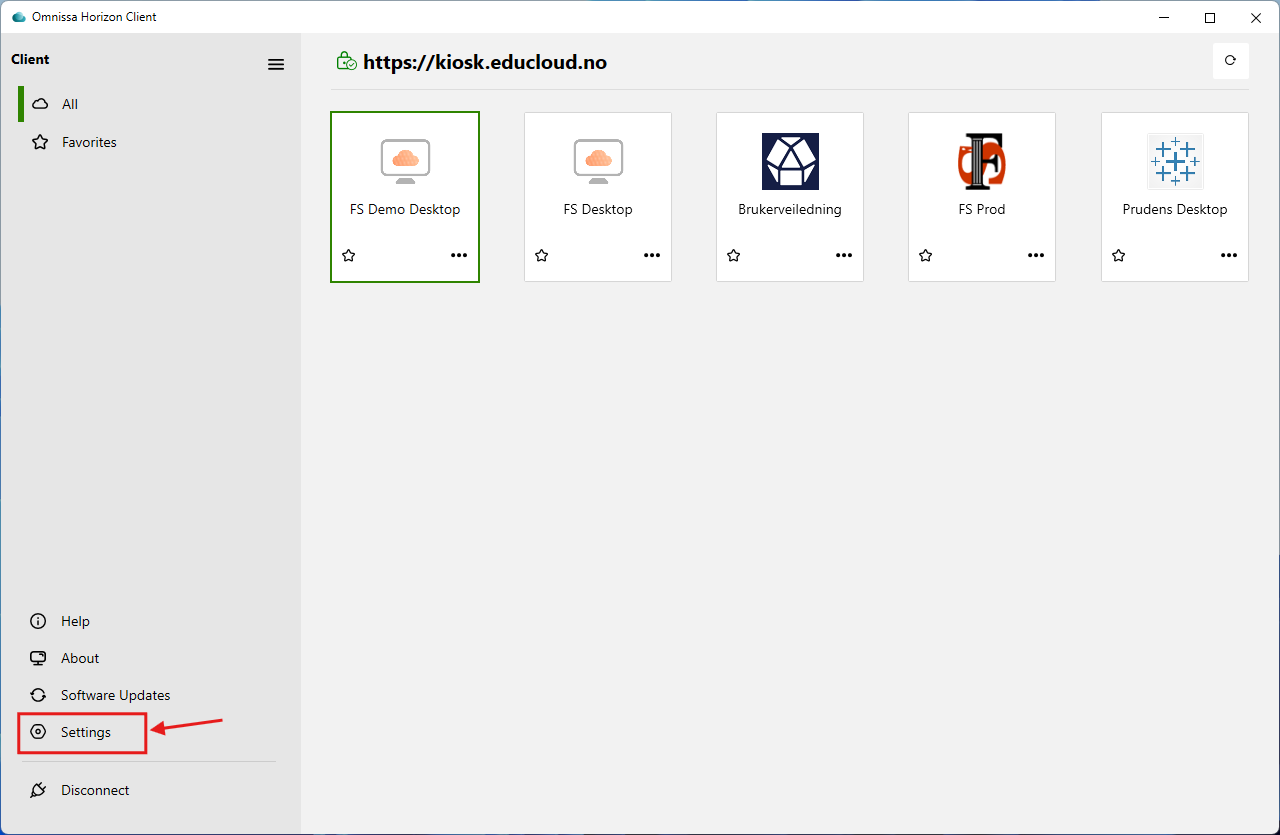Collapse the sidebar with the hamburger icon

[x=276, y=64]
